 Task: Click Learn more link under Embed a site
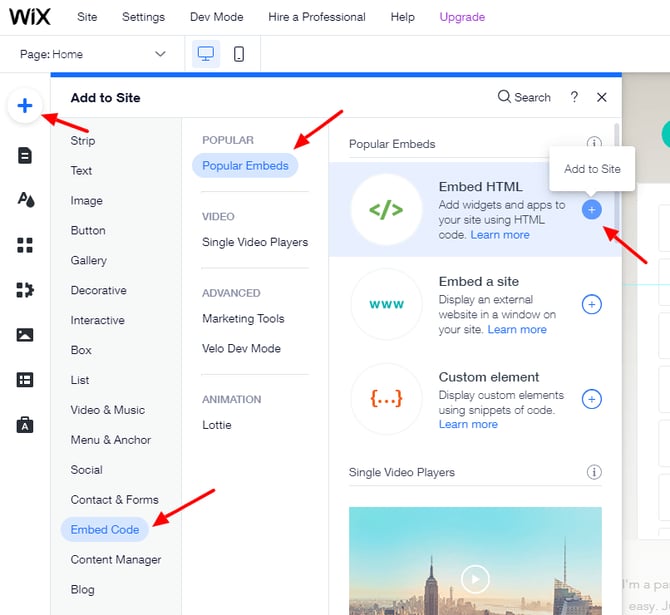point(517,330)
